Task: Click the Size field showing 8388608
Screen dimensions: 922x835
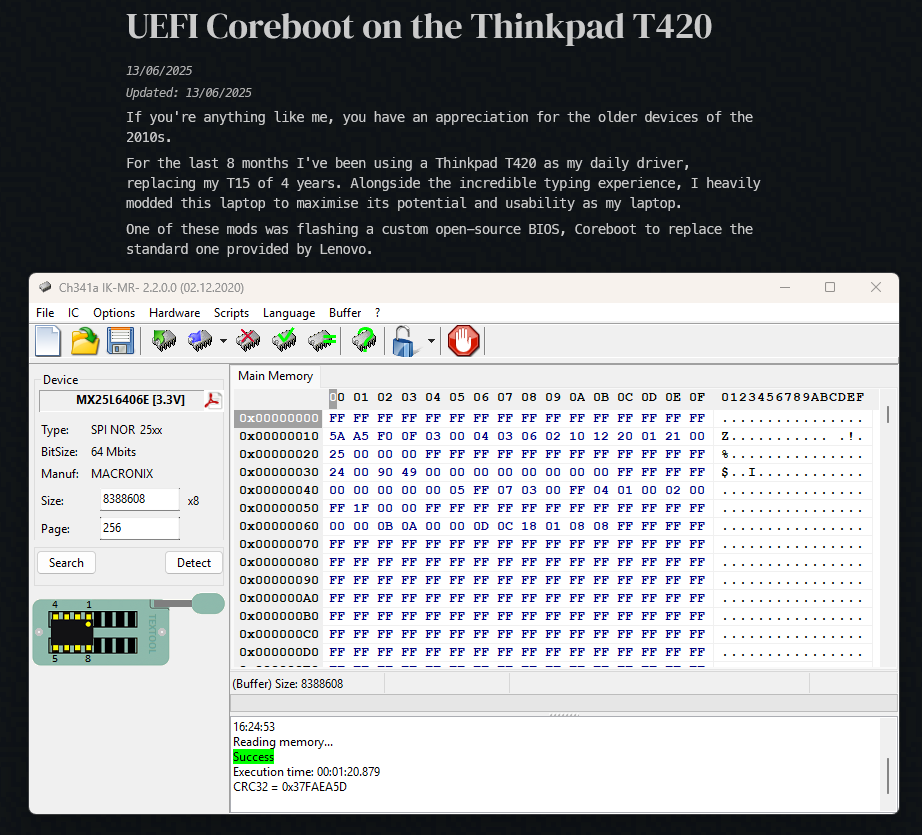Action: [139, 499]
